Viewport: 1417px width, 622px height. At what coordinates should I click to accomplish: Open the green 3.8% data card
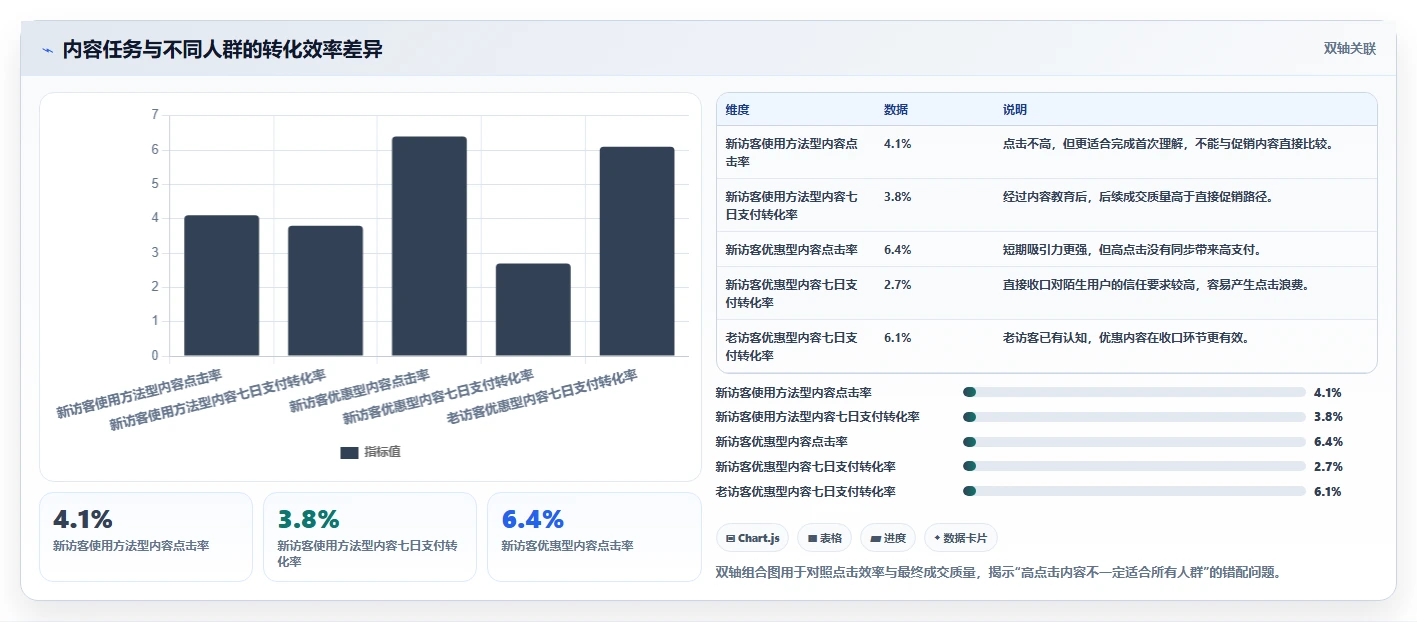point(370,537)
